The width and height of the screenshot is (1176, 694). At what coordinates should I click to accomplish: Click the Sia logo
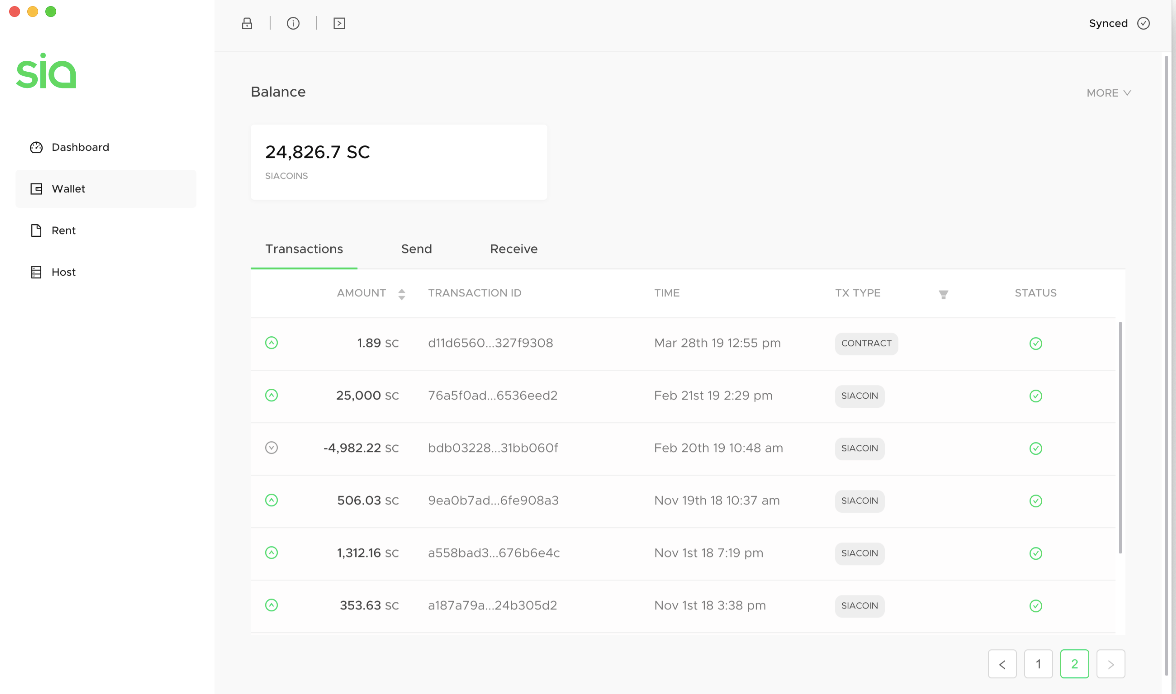click(x=46, y=71)
